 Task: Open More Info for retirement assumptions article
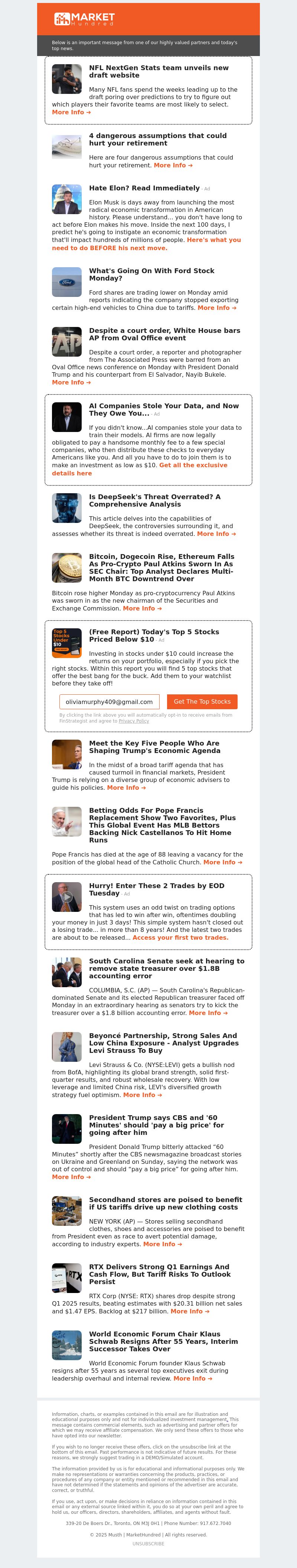point(173,166)
